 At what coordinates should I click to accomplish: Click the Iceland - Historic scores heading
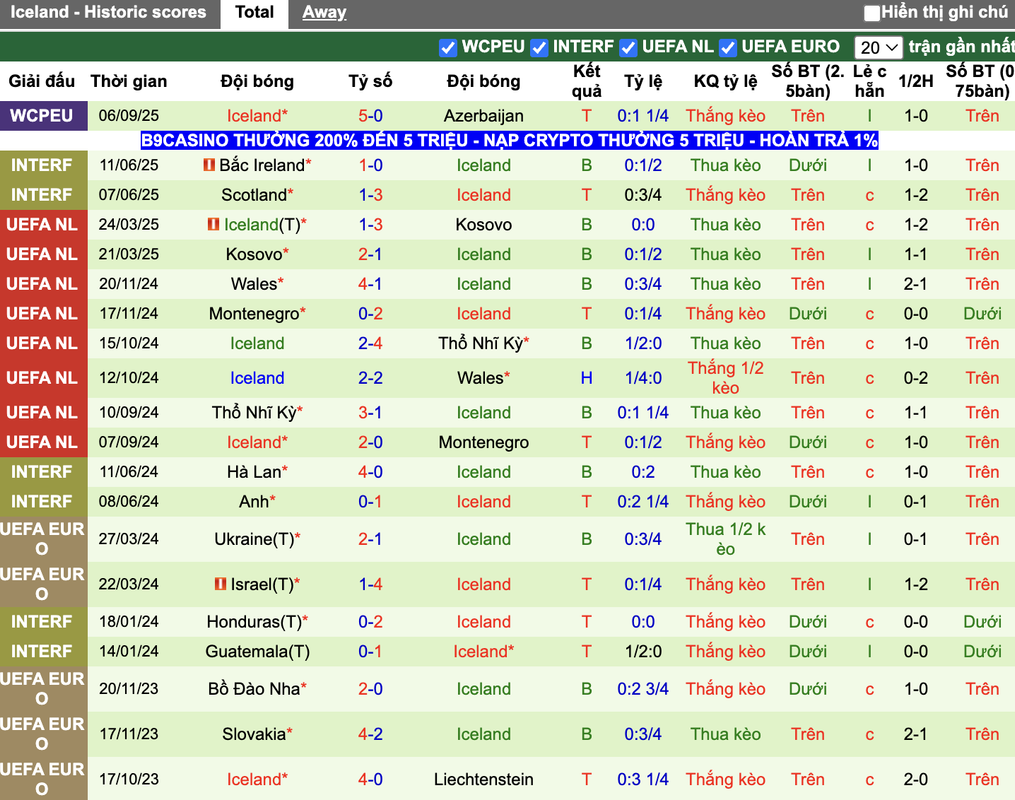coord(108,12)
